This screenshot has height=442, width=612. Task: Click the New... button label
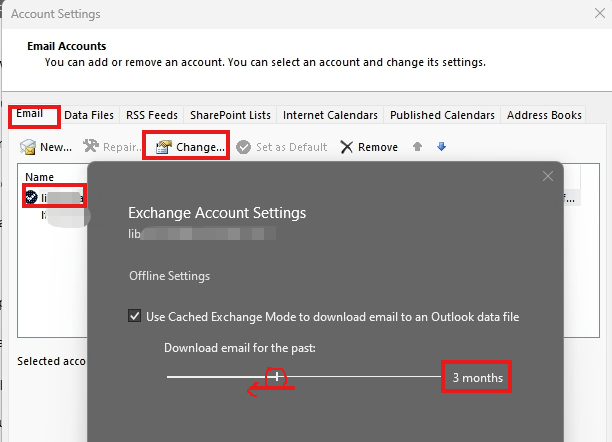(56, 147)
